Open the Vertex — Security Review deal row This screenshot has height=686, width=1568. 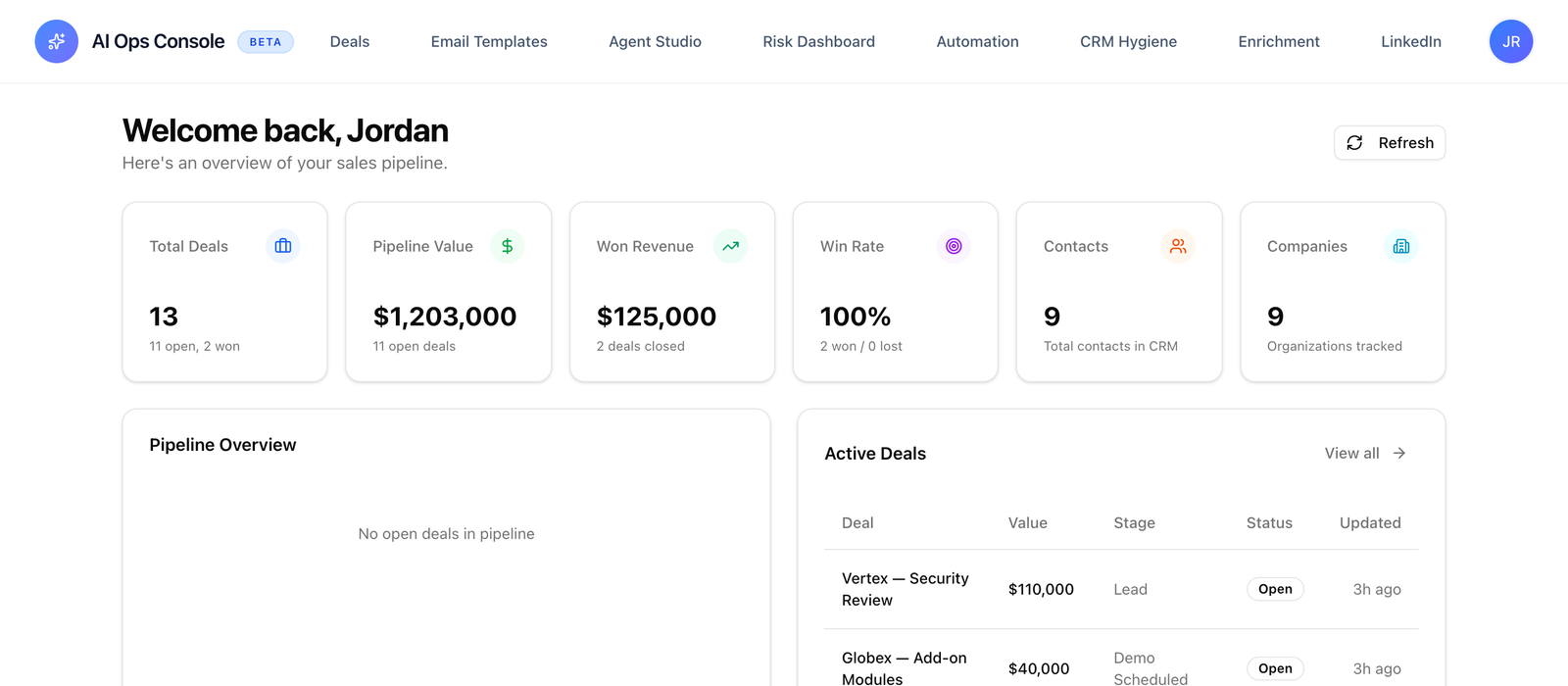1121,589
